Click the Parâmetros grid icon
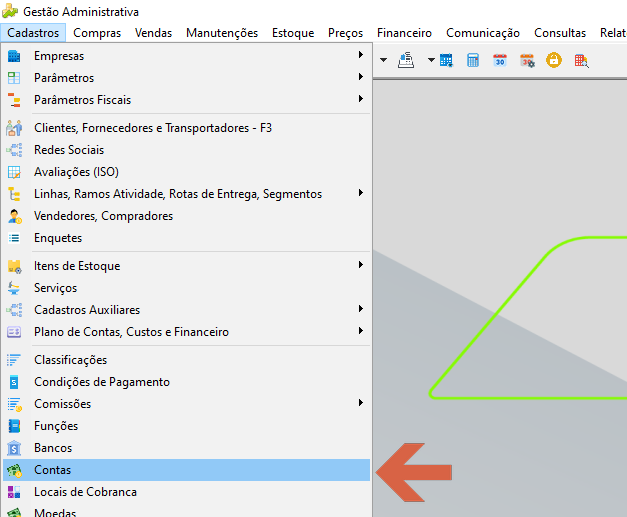Image resolution: width=627 pixels, height=517 pixels. point(14,78)
